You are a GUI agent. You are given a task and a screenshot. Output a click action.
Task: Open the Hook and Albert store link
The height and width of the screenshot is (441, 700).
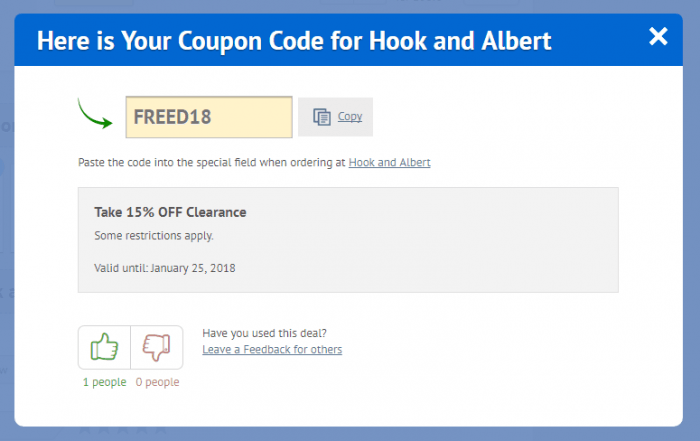[389, 162]
